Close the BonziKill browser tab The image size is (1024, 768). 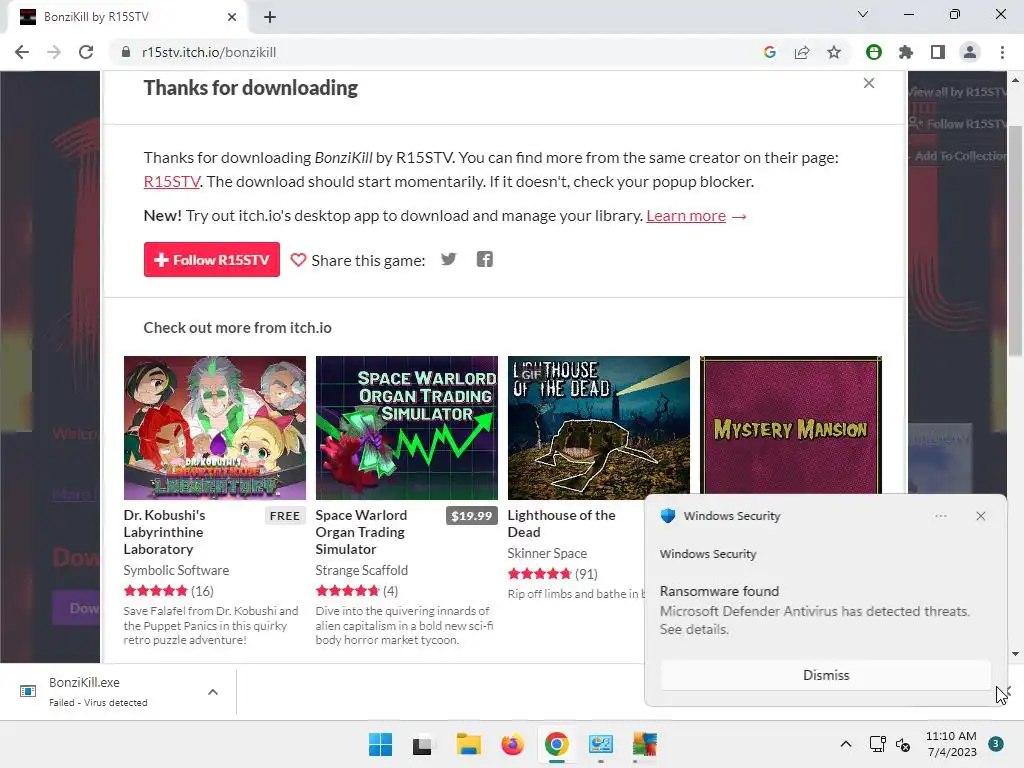coord(232,17)
